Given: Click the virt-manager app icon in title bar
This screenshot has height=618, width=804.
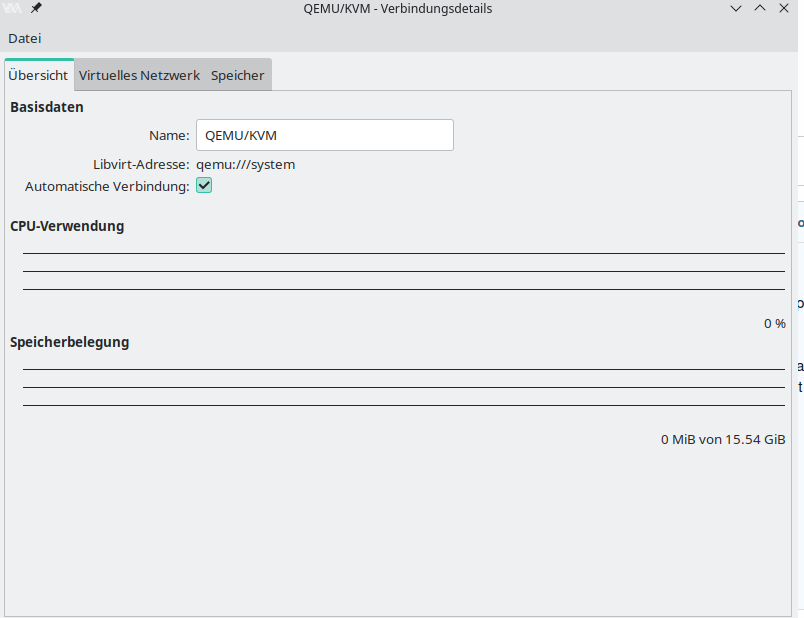Looking at the screenshot, I should coord(12,8).
